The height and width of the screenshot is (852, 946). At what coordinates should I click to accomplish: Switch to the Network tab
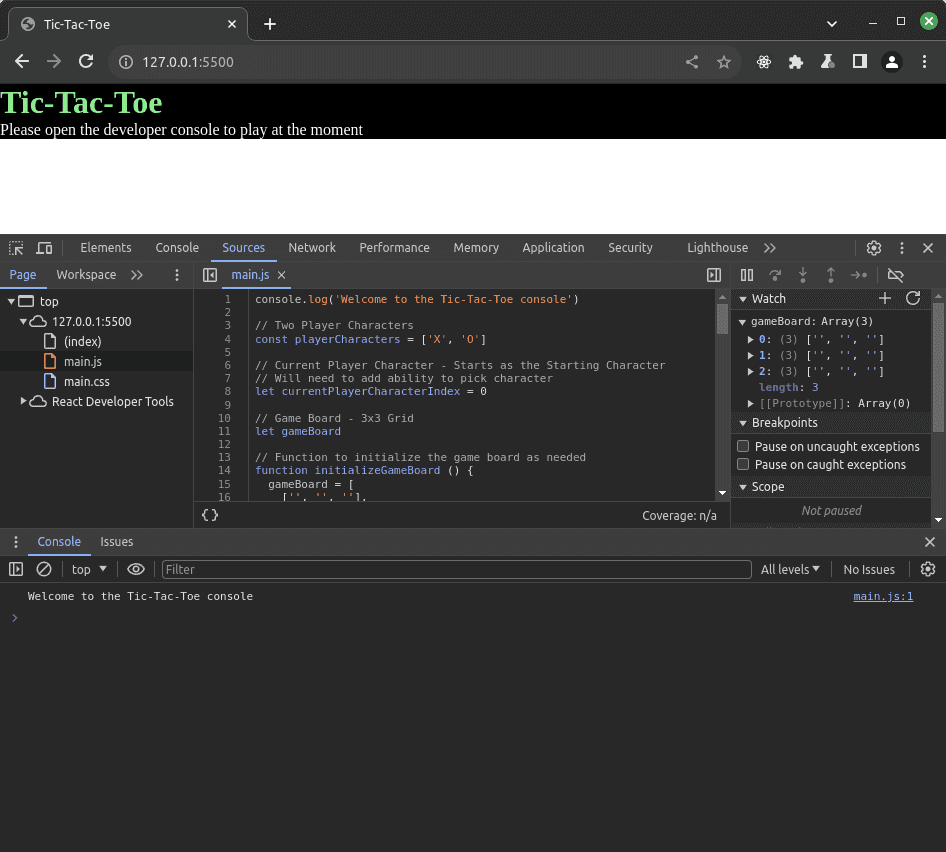coord(311,247)
